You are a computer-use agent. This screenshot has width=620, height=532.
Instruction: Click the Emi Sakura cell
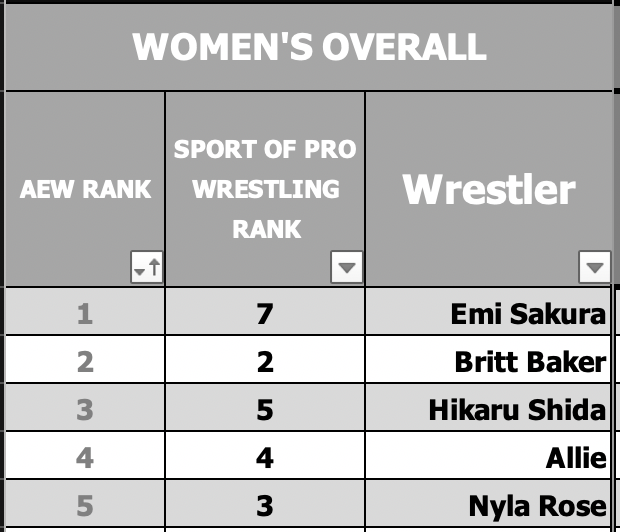click(x=488, y=311)
